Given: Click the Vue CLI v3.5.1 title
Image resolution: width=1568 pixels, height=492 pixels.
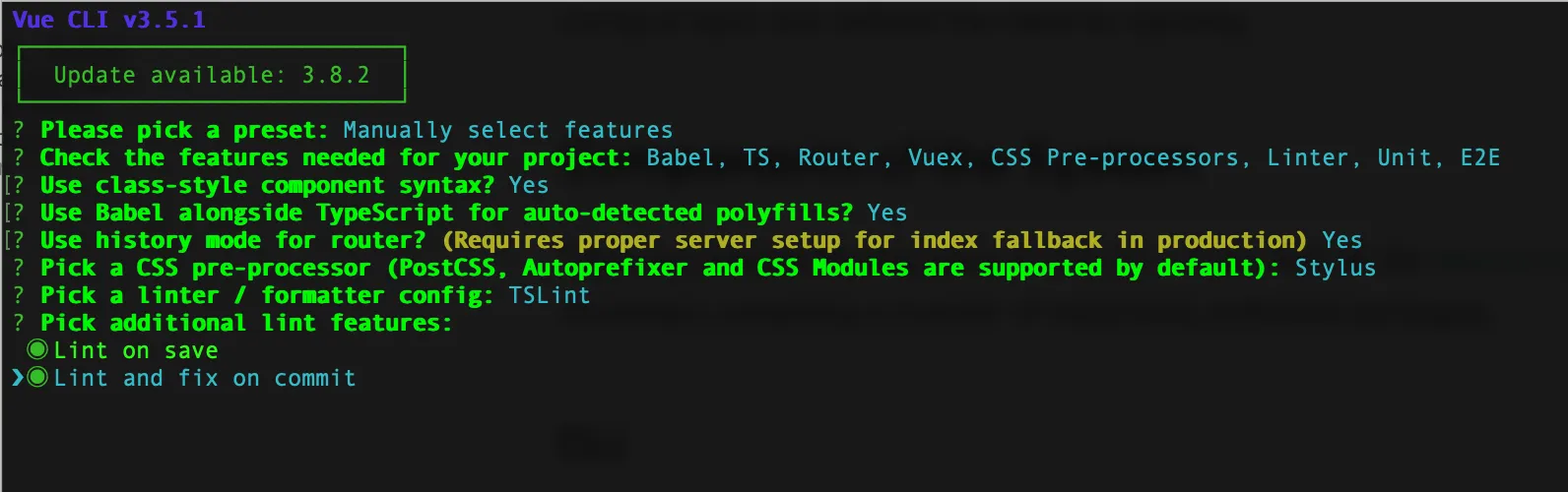Looking at the screenshot, I should [109, 20].
